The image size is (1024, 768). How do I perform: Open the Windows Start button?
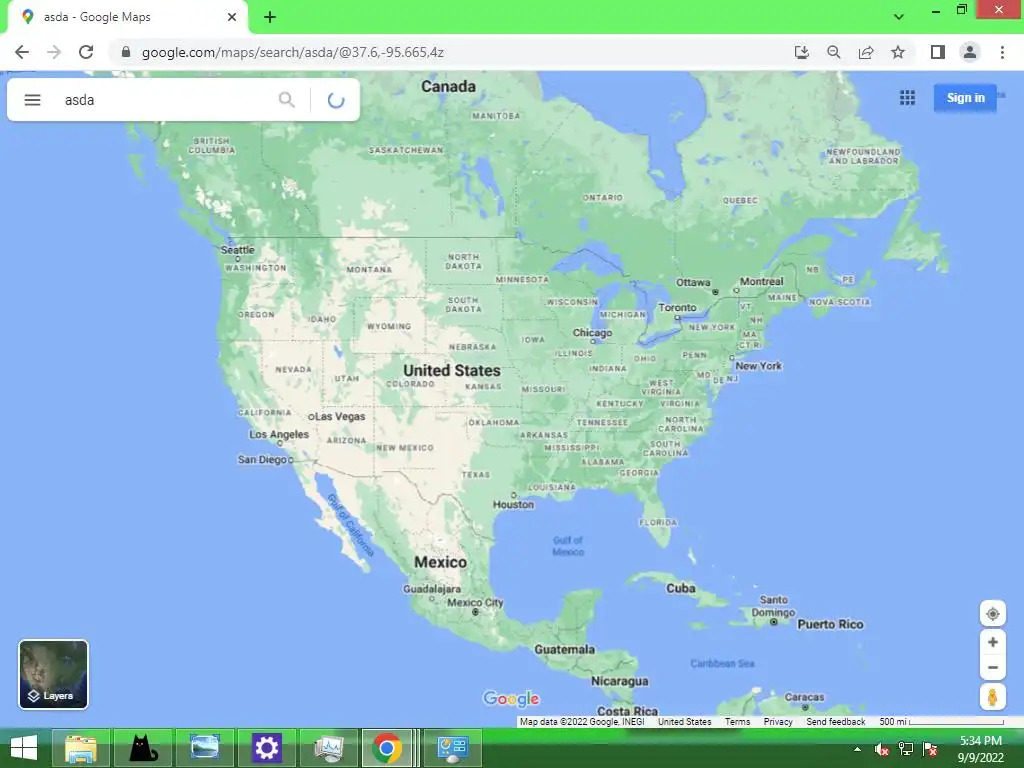[24, 748]
